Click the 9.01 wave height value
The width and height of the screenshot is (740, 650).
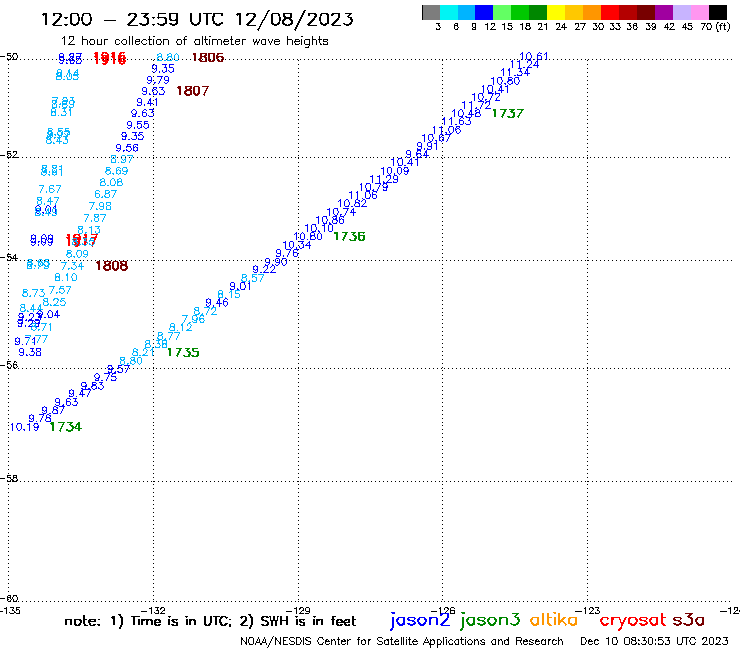[240, 286]
